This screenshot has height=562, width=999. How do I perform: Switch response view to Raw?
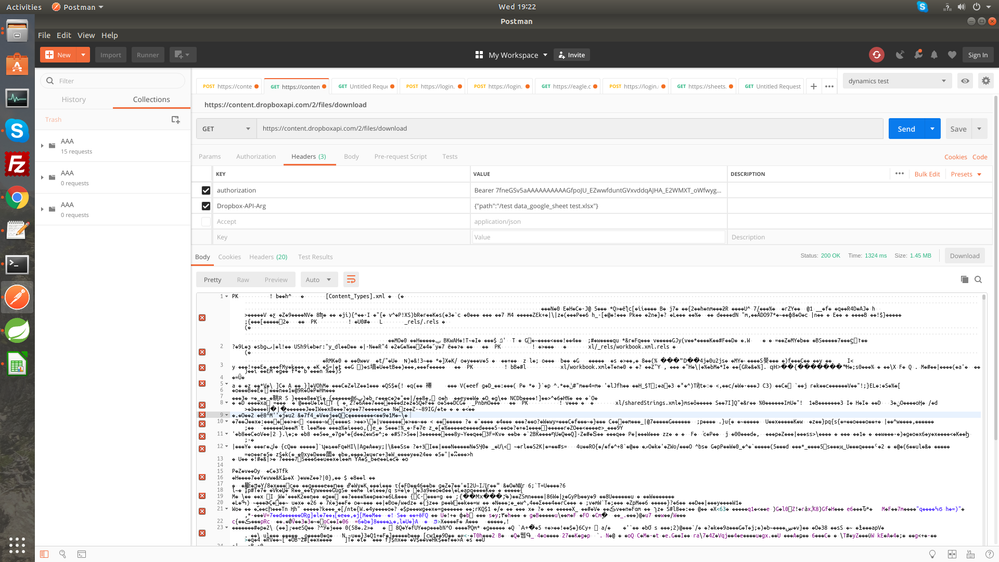click(243, 280)
